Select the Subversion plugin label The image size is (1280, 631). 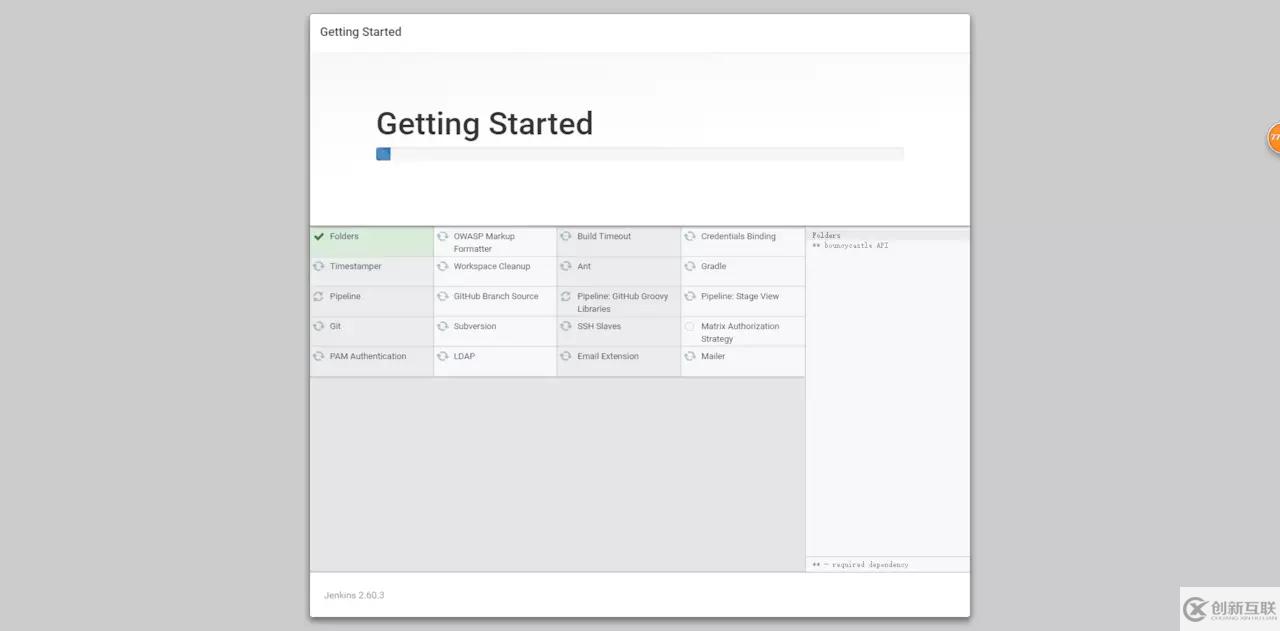coord(475,327)
